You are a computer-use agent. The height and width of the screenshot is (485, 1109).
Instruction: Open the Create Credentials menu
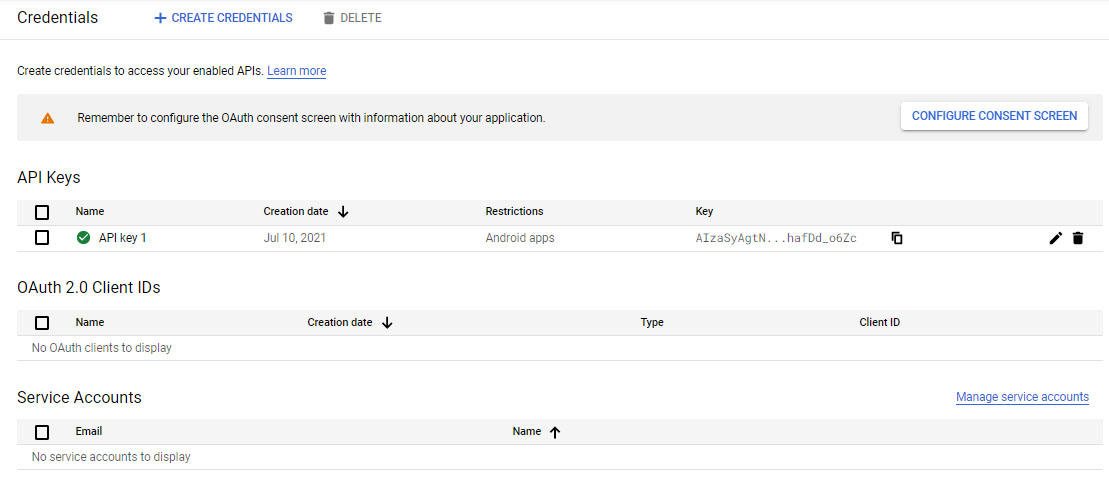(223, 18)
